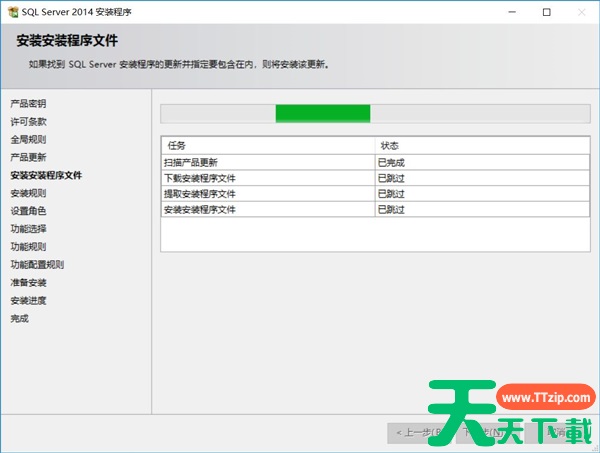600x453 pixels.
Task: Select 产品密钥 step in sidebar
Action: click(28, 104)
